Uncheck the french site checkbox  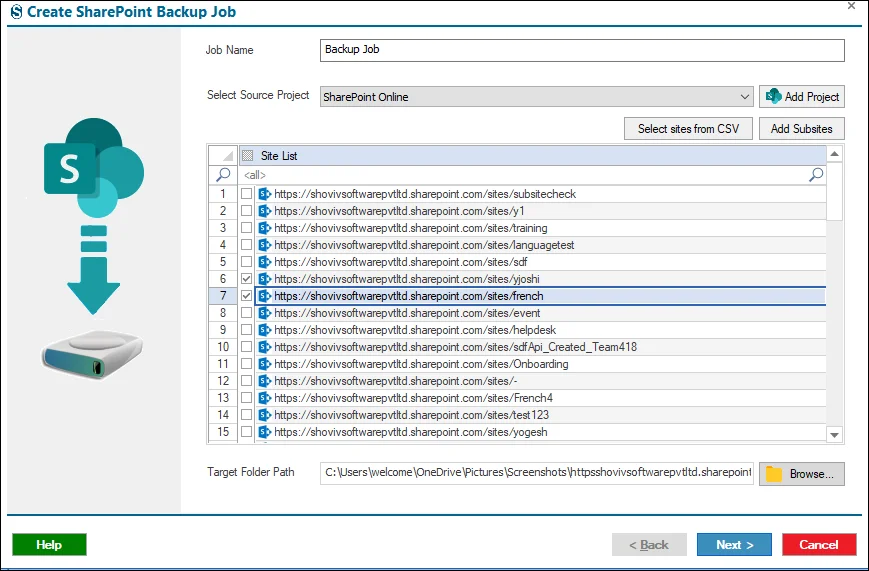pyautogui.click(x=247, y=296)
